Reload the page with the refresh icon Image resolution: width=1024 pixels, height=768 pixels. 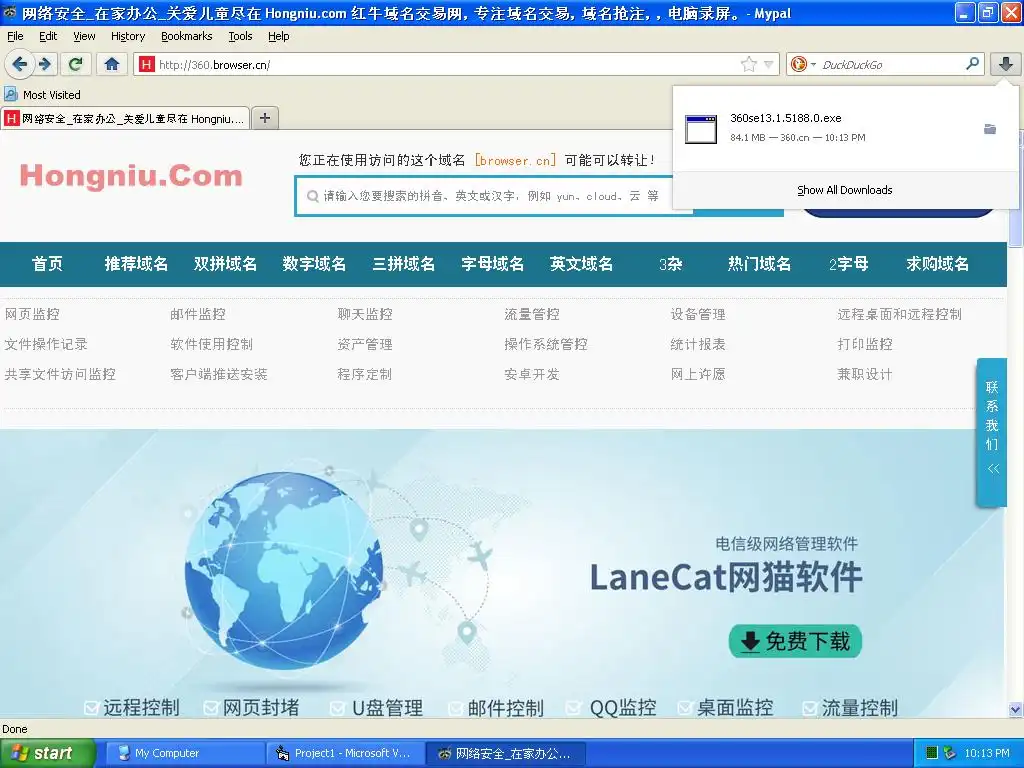pos(76,64)
